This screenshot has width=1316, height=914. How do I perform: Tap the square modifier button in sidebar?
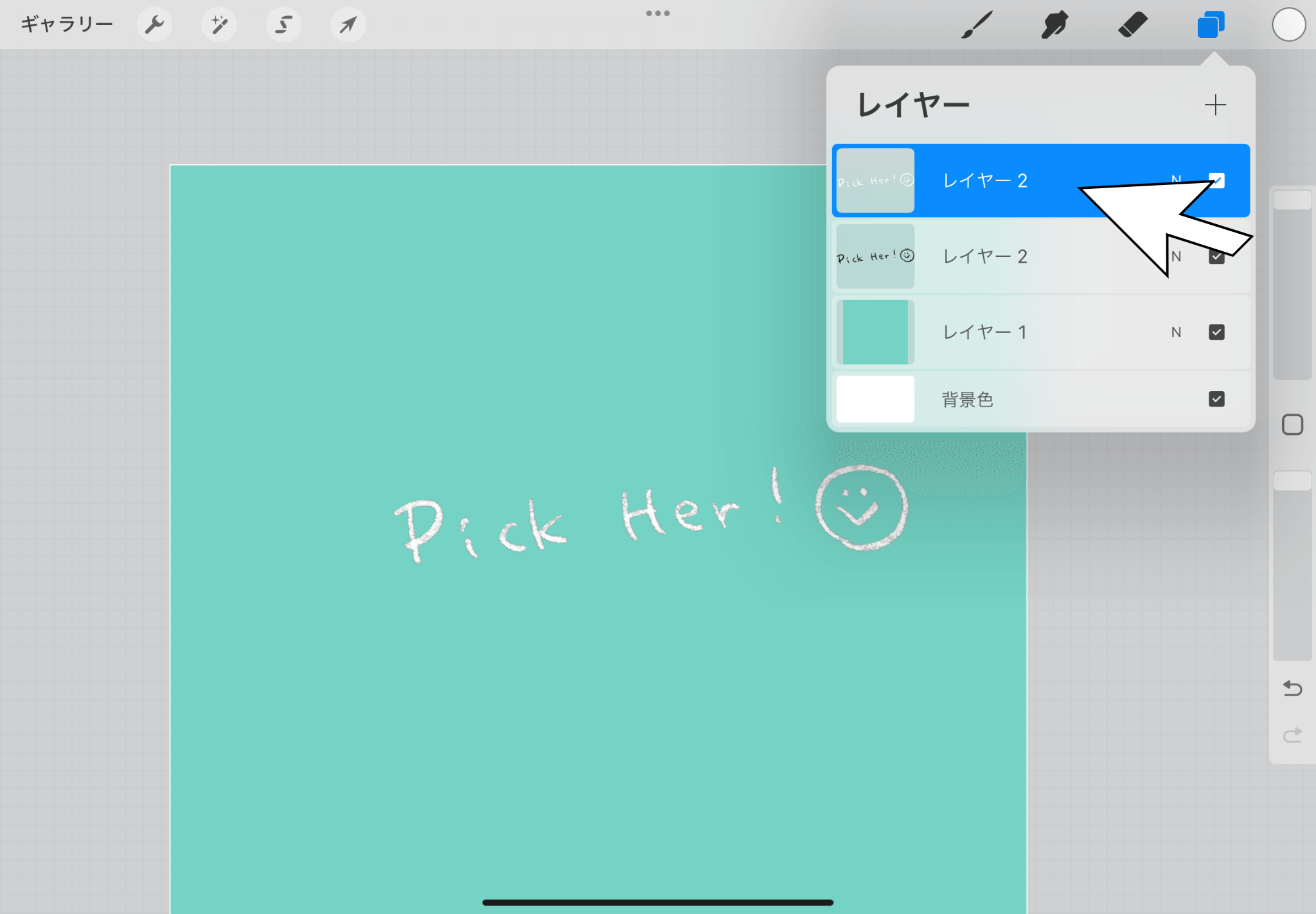coord(1292,425)
